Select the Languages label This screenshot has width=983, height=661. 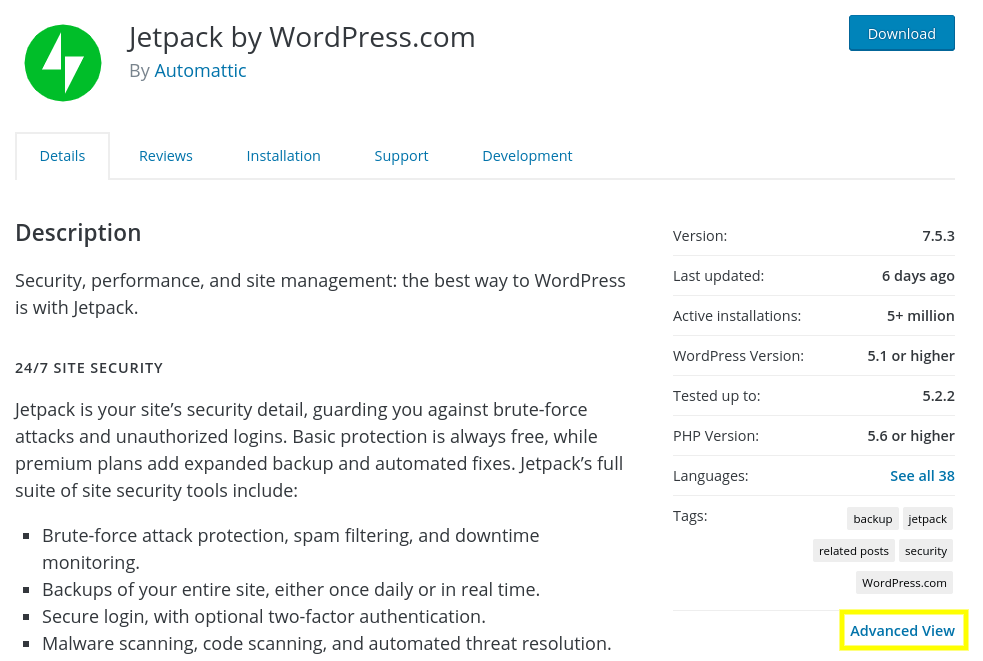(x=710, y=476)
